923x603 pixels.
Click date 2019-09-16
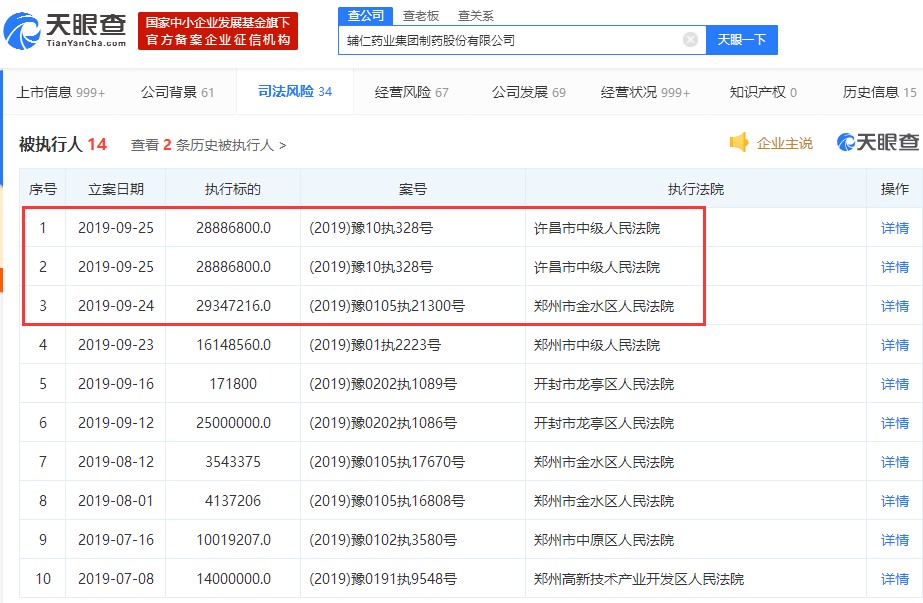click(116, 384)
